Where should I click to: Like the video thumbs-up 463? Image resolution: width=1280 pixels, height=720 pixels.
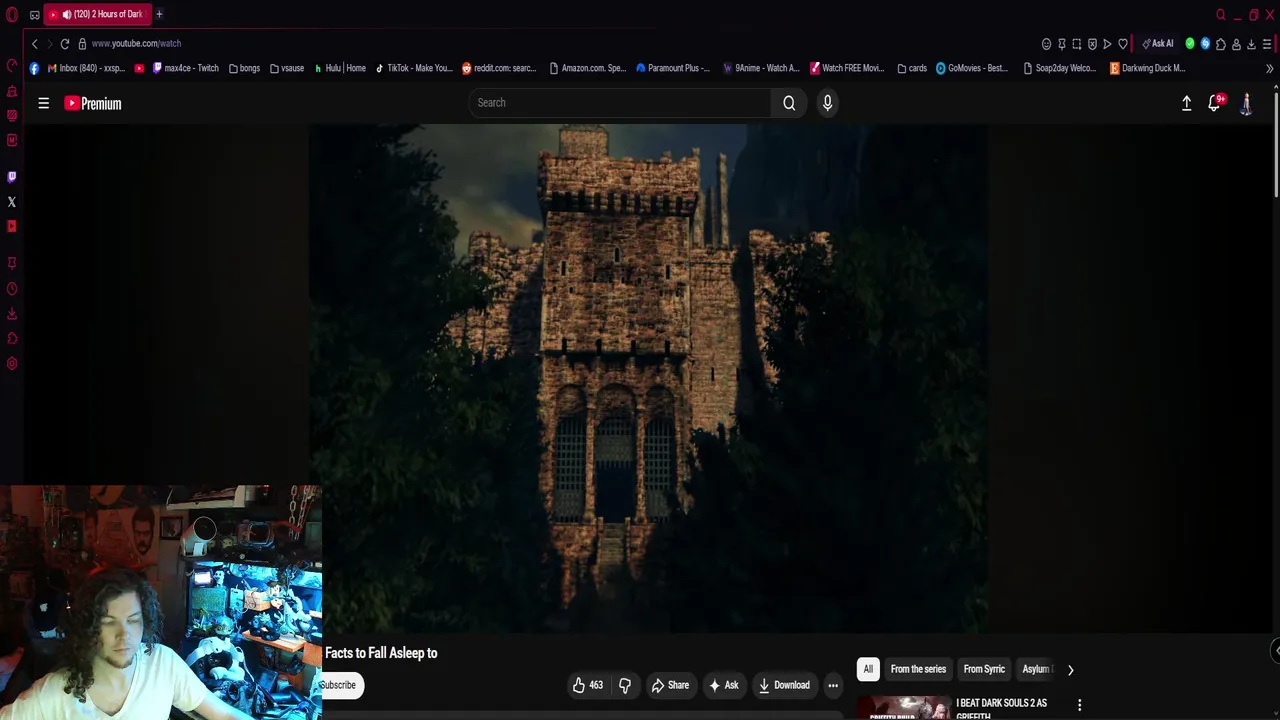coord(587,685)
